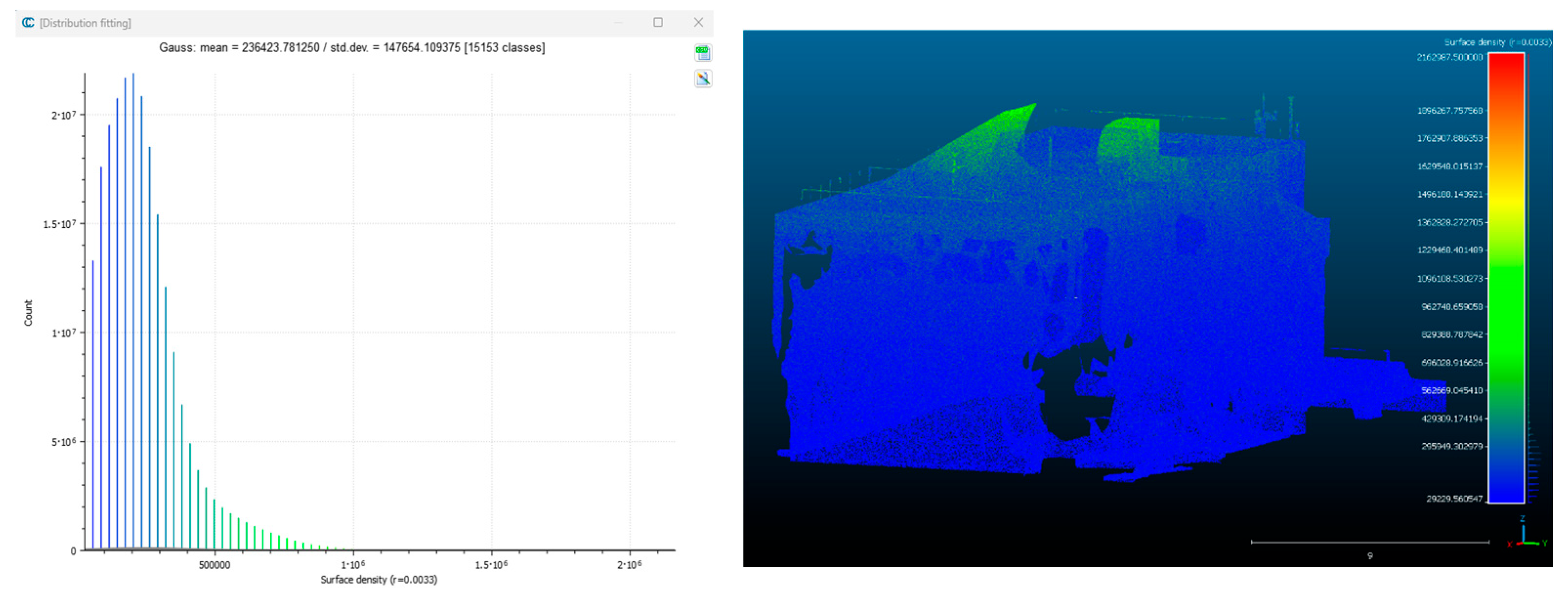Click the Count y-axis label
Screen dimensions: 1568x599
click(28, 312)
